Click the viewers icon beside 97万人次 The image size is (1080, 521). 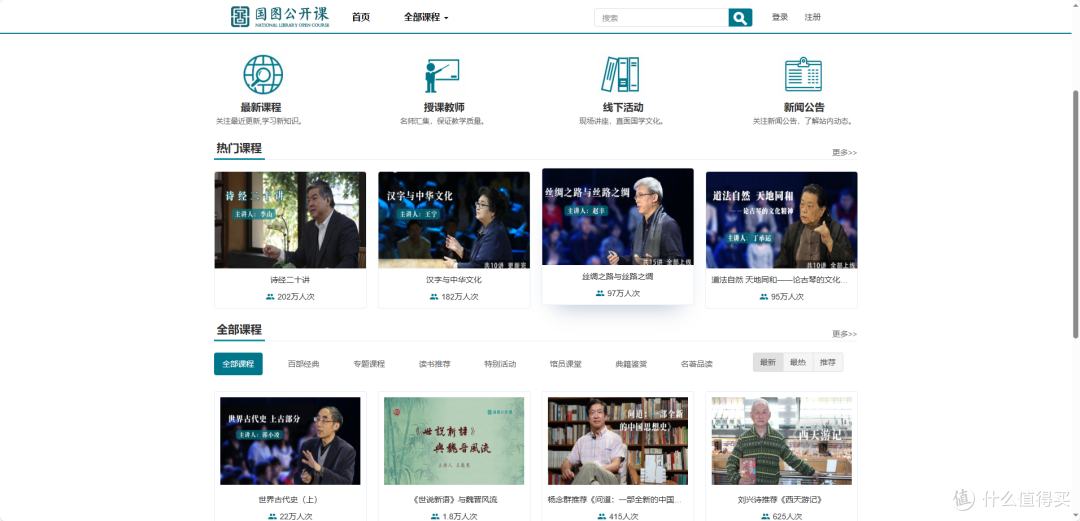pyautogui.click(x=600, y=293)
